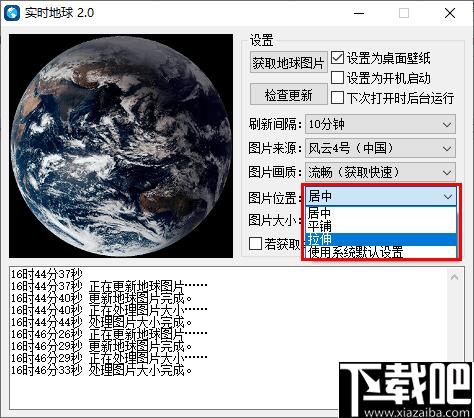The image size is (474, 418).
Task: Open the 刷新间隔 dropdown showing 10分钟
Action: 380,124
